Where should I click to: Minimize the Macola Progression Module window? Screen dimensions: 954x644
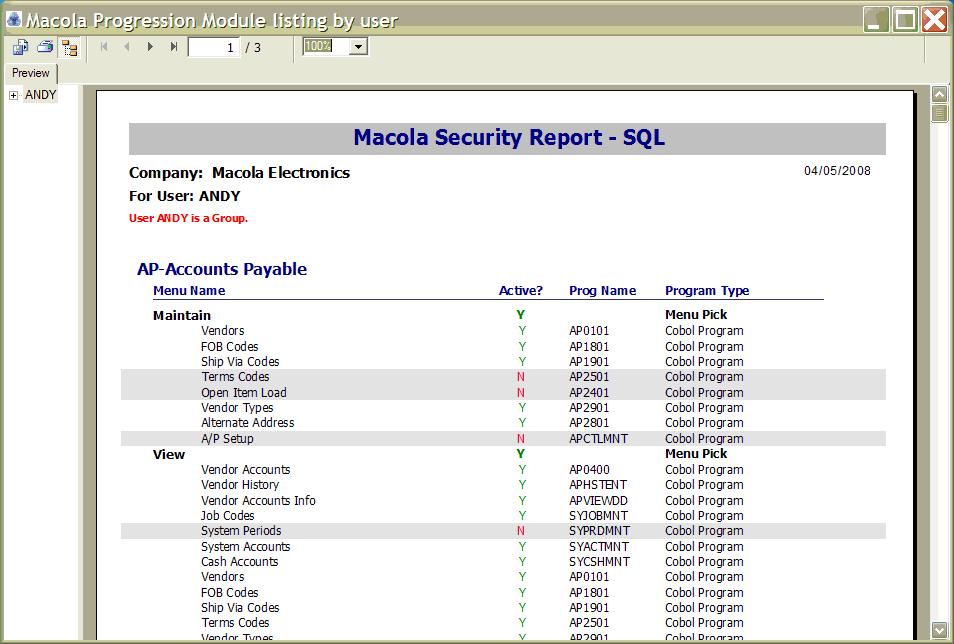coord(876,20)
